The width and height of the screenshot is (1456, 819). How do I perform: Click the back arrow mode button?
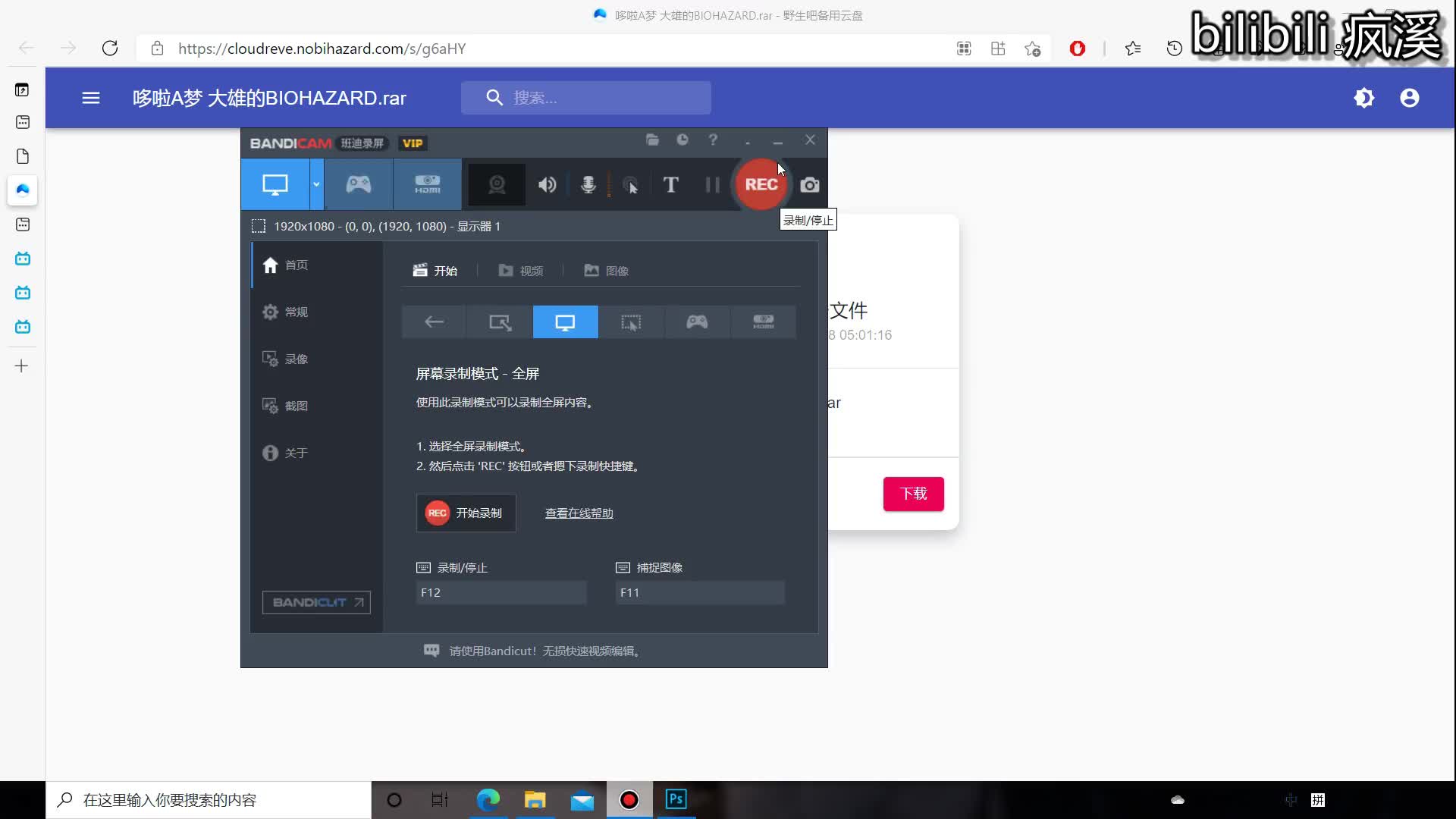coord(434,322)
